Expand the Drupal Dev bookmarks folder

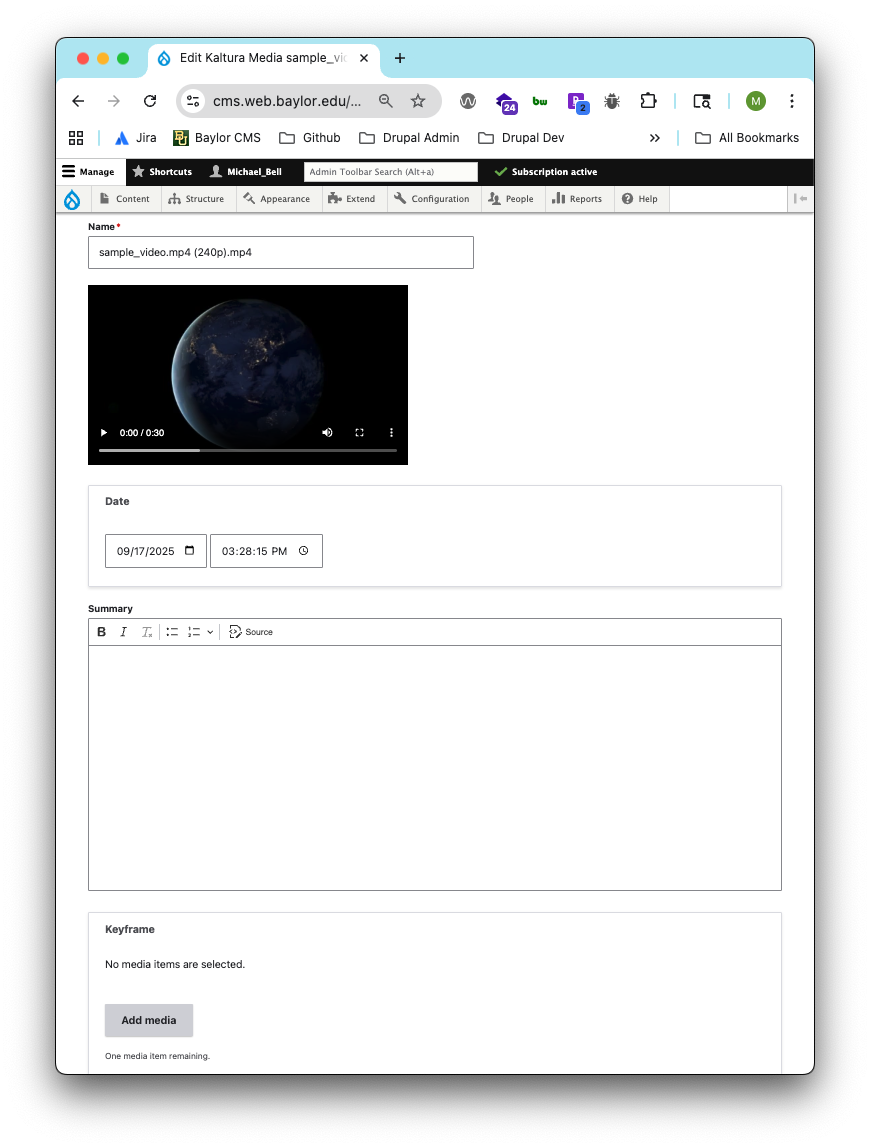[521, 138]
